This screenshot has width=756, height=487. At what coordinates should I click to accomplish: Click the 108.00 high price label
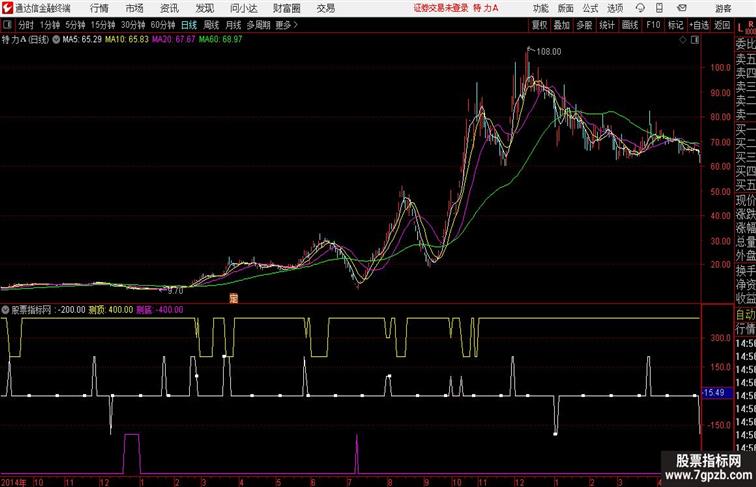(549, 52)
